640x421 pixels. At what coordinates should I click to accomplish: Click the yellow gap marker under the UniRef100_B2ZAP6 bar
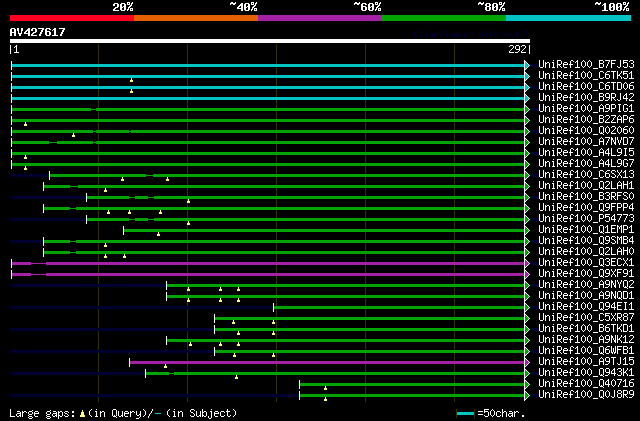pos(25,124)
